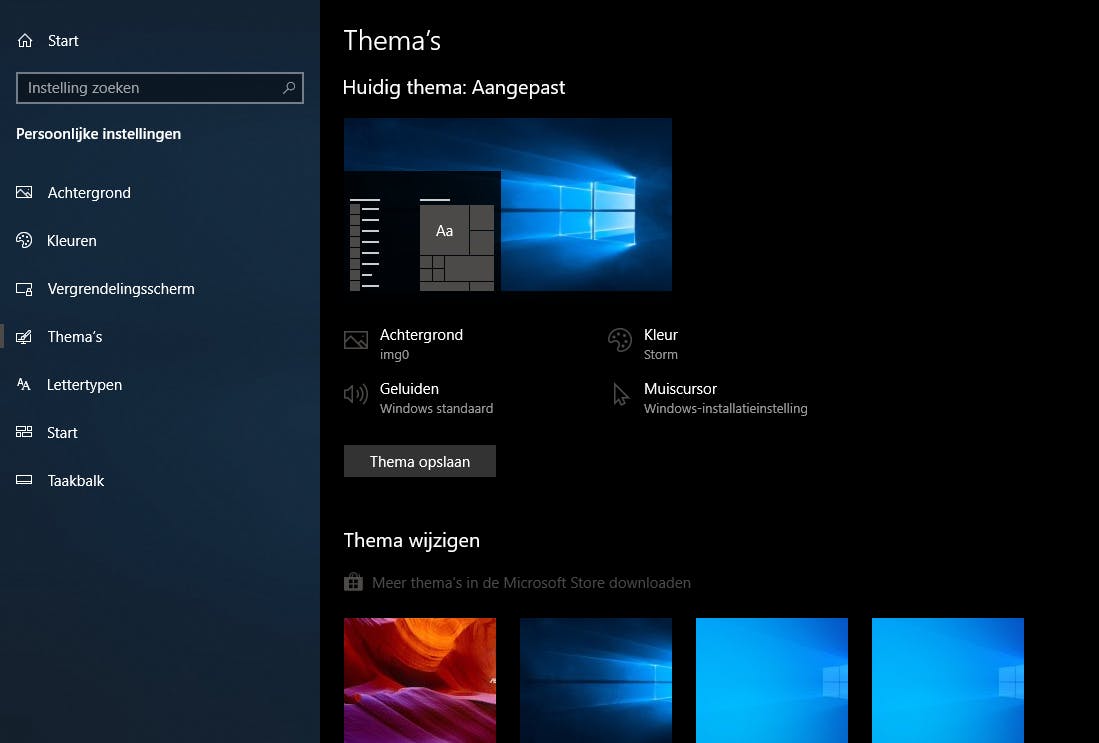Click the Vergrendelingsscherm icon in the sidebar

click(x=25, y=289)
